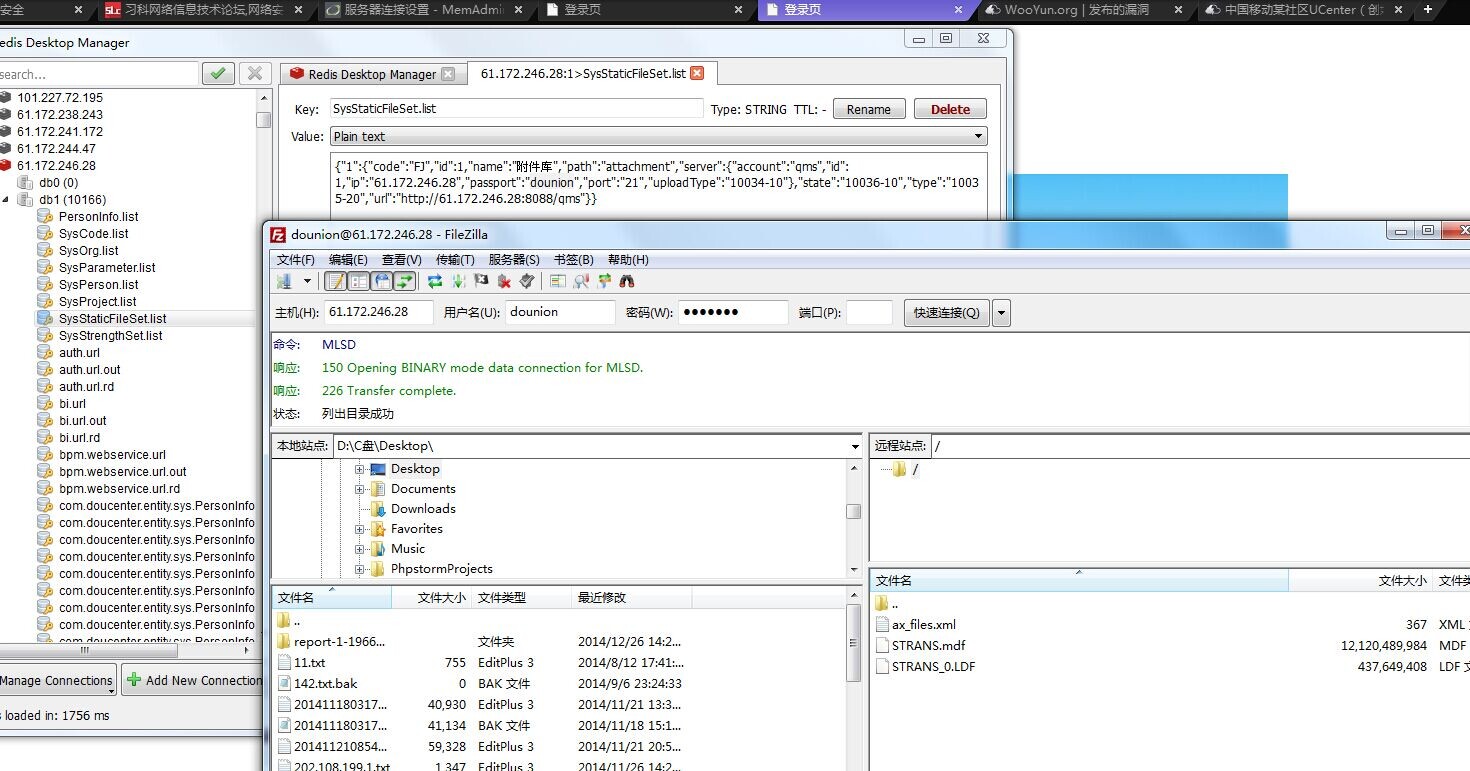Click the 端口(P) port field
The width and height of the screenshot is (1470, 771).
click(x=869, y=312)
